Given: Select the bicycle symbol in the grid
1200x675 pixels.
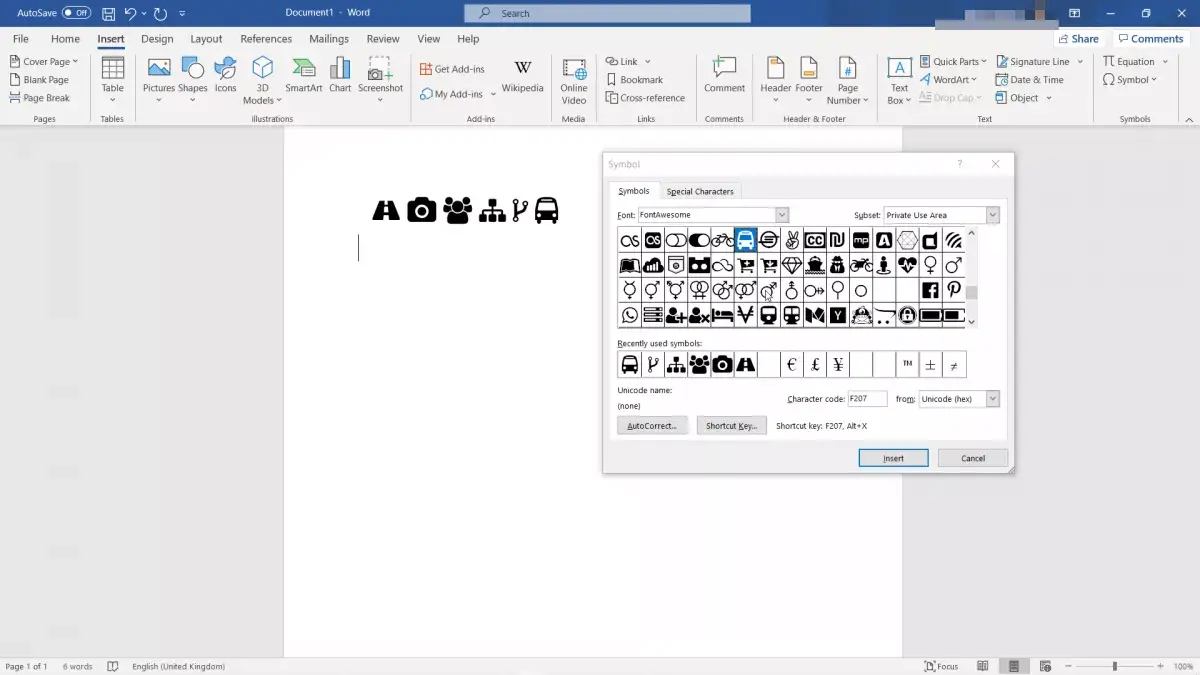Looking at the screenshot, I should point(722,240).
